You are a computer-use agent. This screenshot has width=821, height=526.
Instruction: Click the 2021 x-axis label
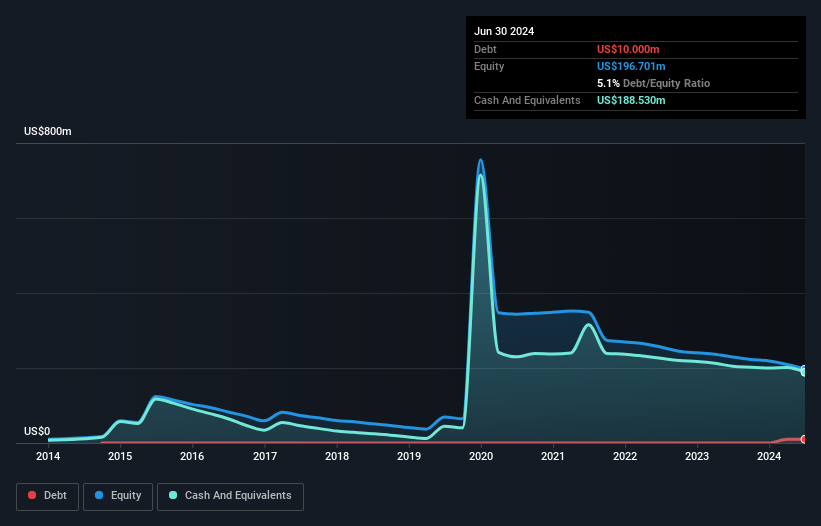pos(553,456)
